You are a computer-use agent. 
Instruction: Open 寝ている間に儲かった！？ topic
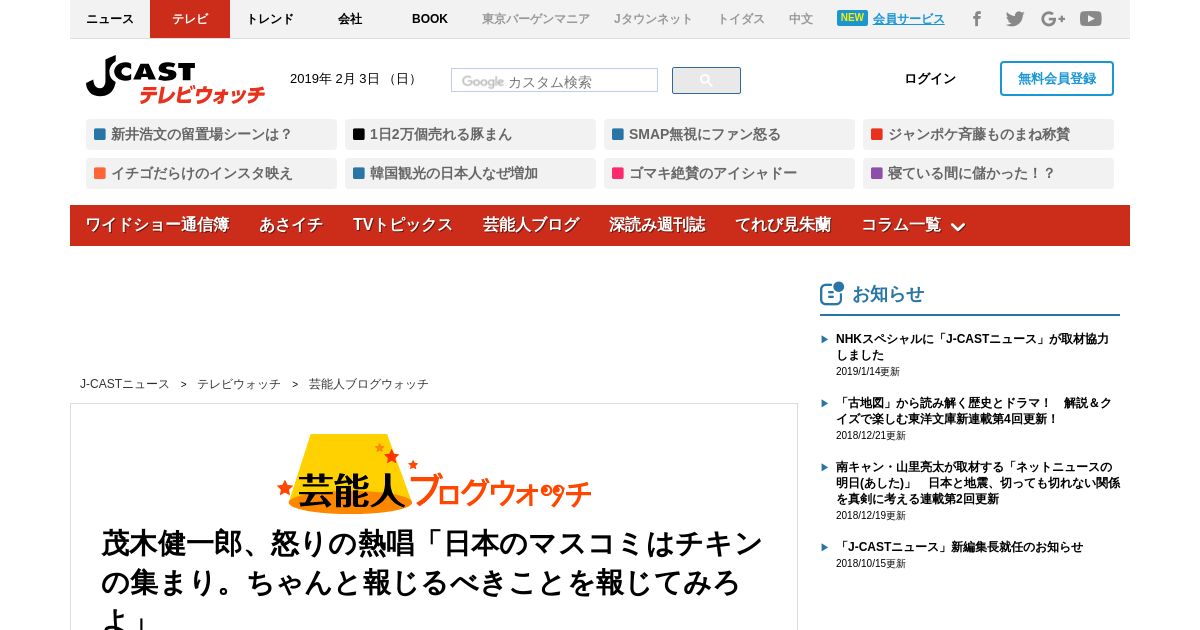988,173
